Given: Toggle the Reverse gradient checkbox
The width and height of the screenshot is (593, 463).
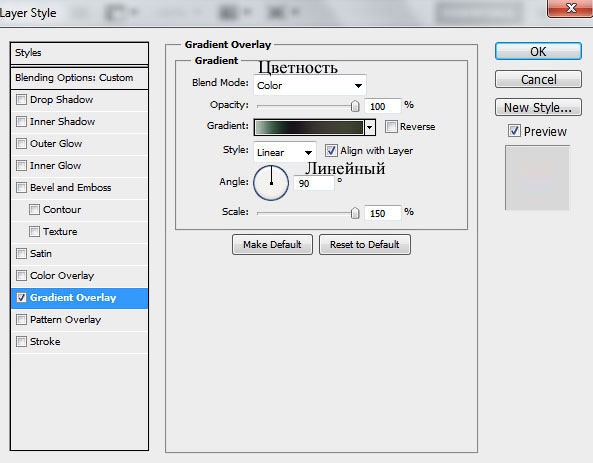Looking at the screenshot, I should 391,126.
